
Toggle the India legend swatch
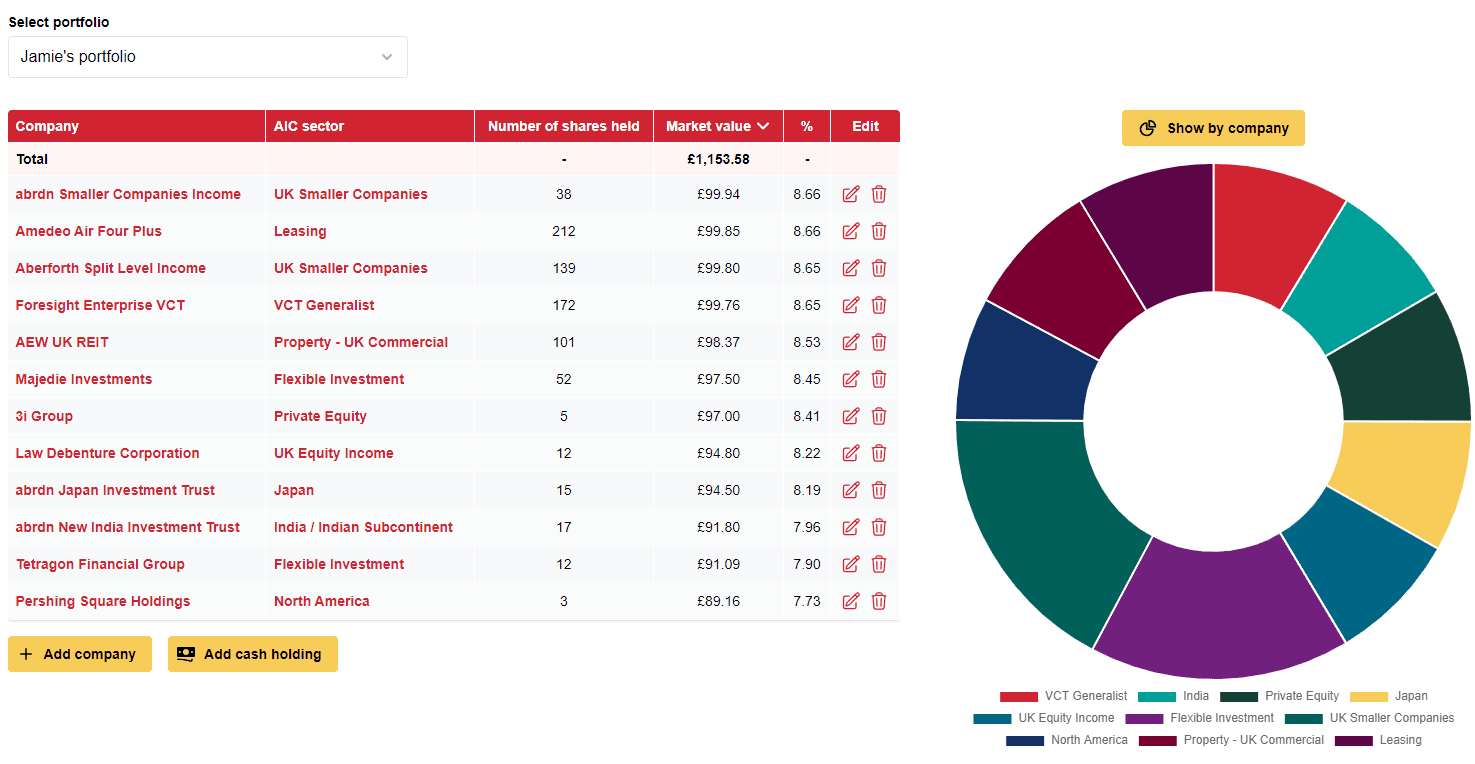click(x=1157, y=696)
